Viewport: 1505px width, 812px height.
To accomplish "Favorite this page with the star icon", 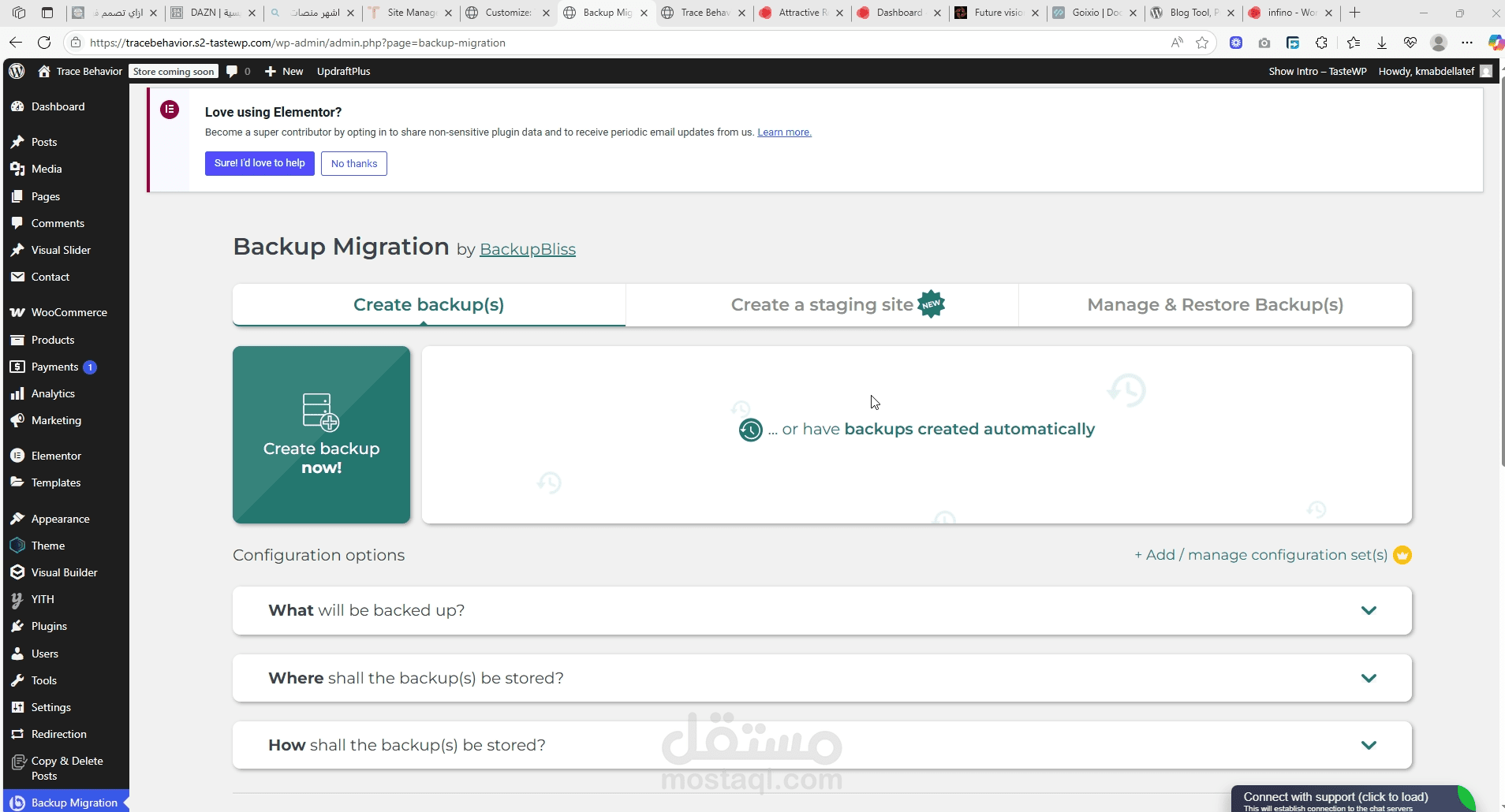I will click(1202, 43).
